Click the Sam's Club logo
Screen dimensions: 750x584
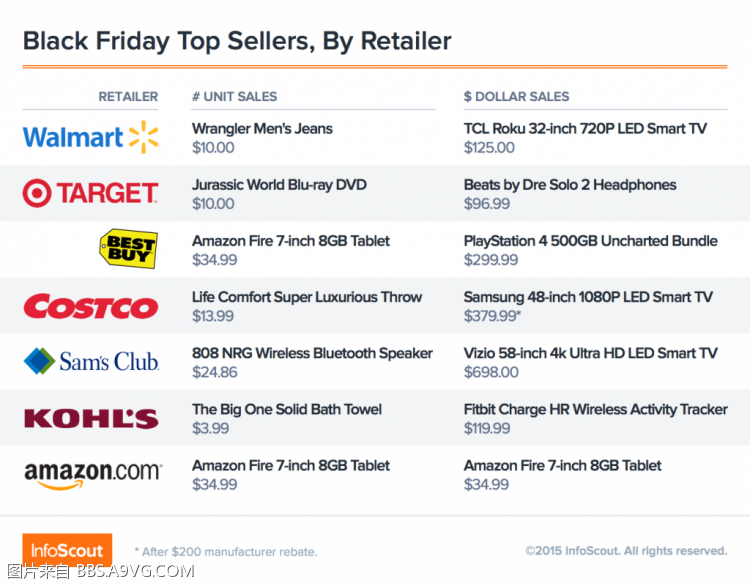[91, 361]
